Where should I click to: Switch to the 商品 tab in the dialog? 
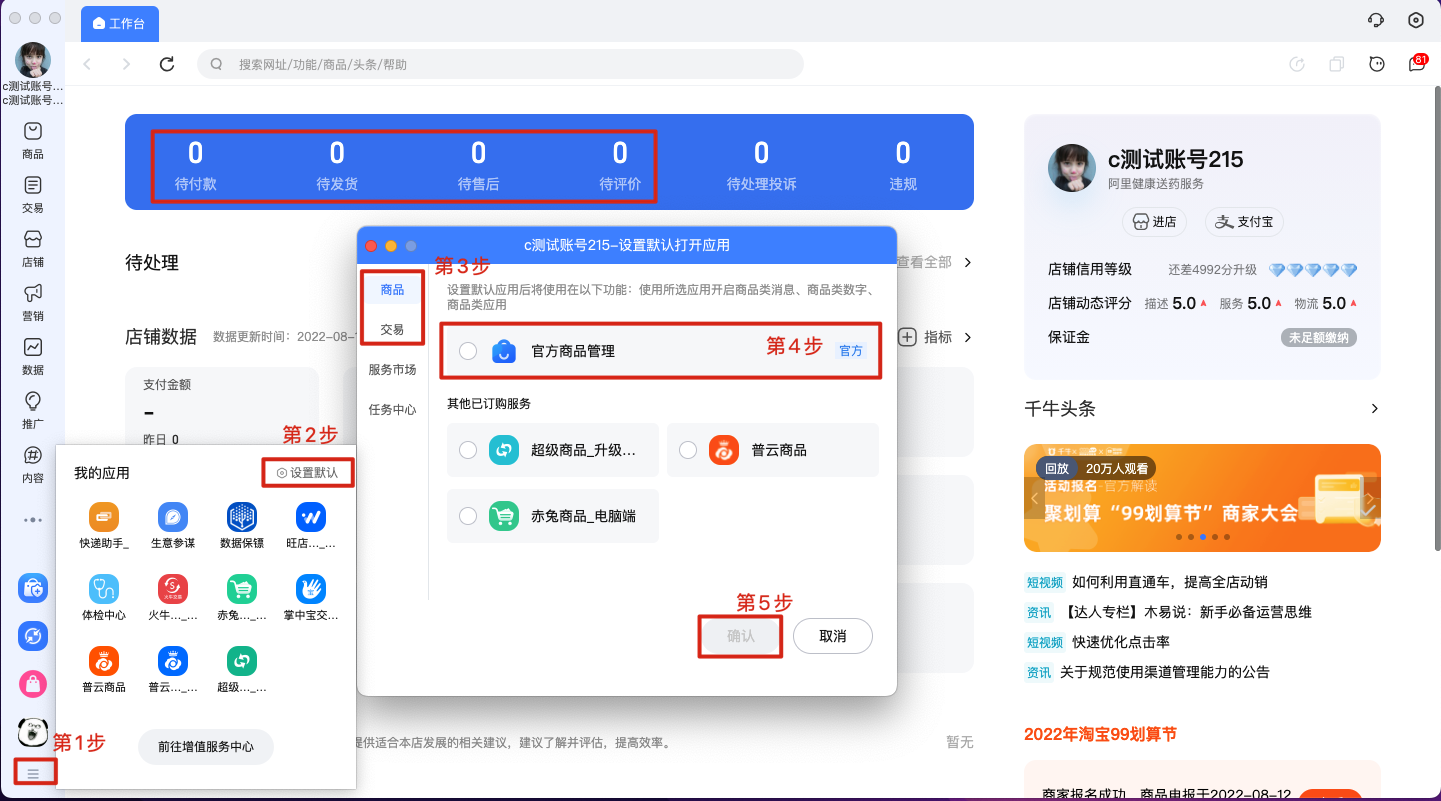tap(392, 290)
